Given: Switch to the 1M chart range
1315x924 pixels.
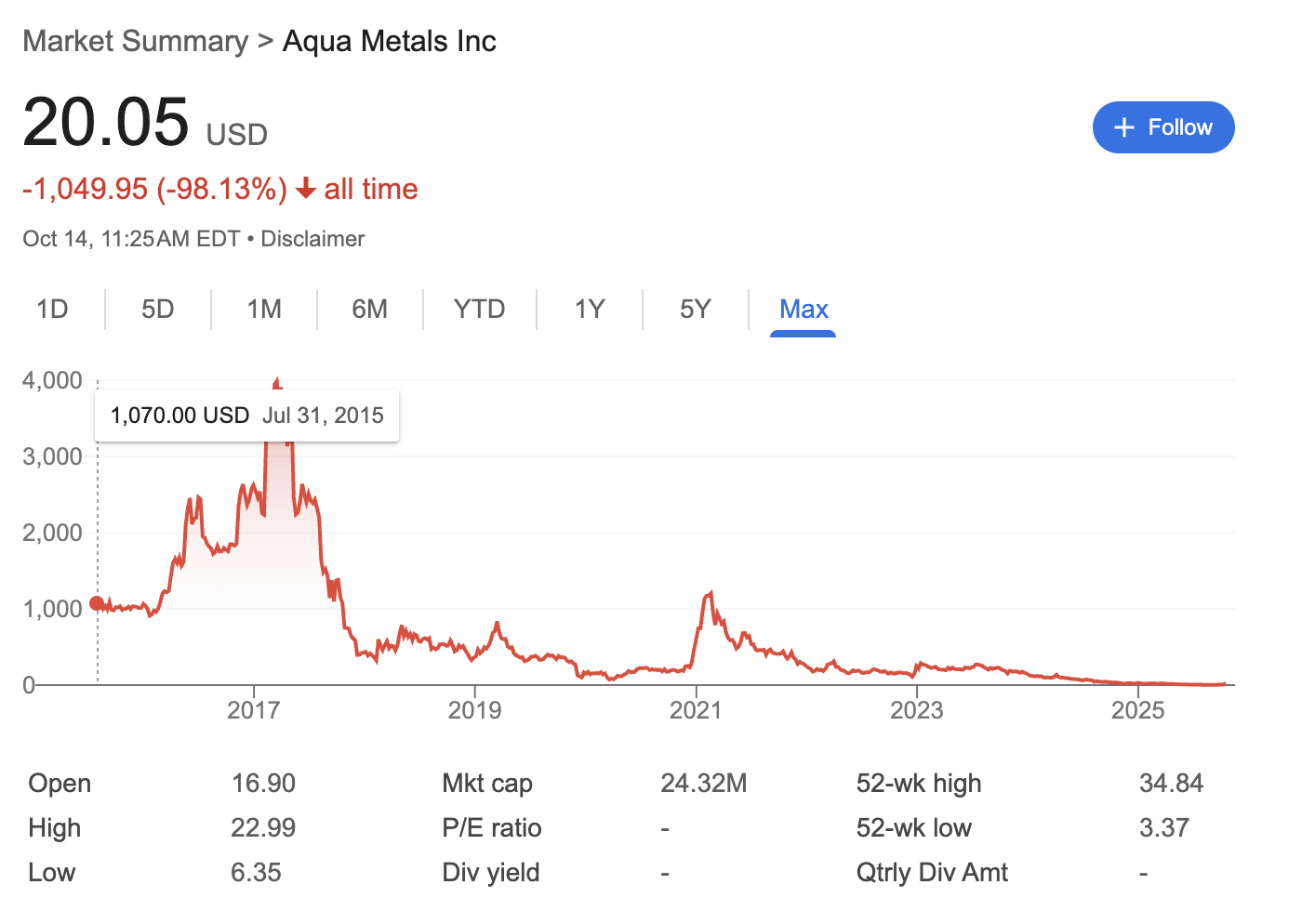Looking at the screenshot, I should 264,309.
